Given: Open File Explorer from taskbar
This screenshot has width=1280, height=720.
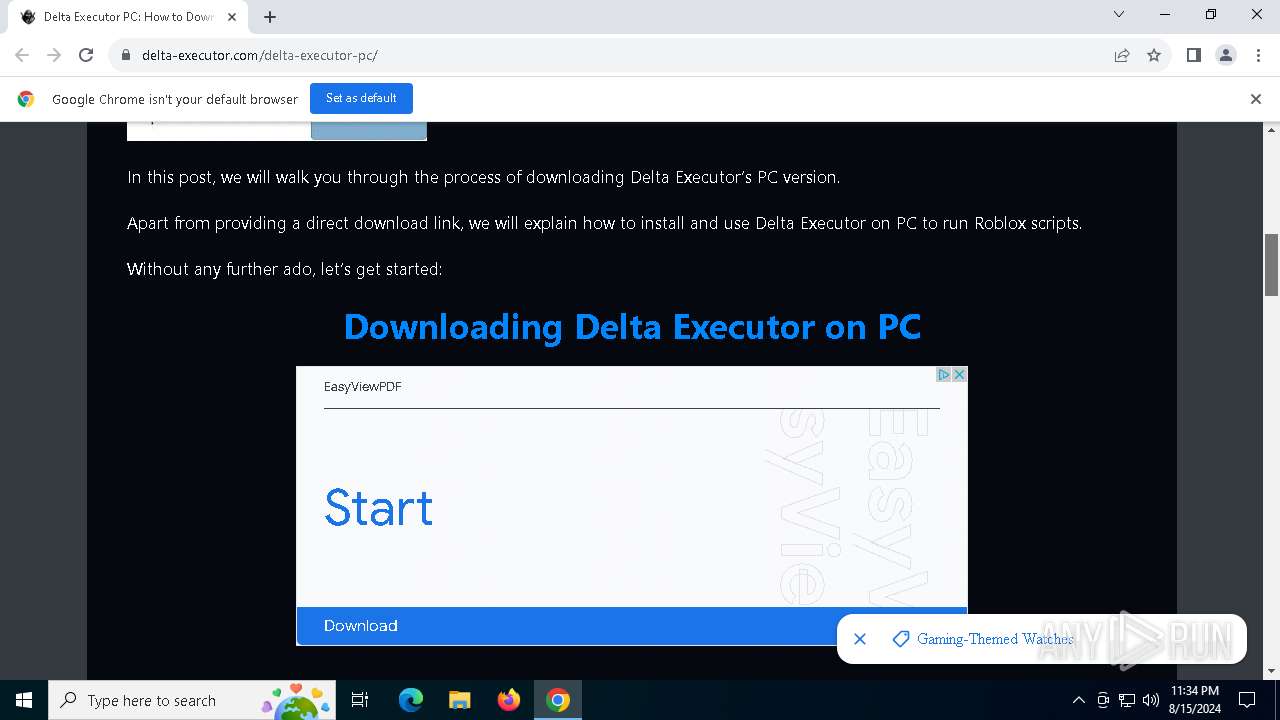Looking at the screenshot, I should pos(460,700).
